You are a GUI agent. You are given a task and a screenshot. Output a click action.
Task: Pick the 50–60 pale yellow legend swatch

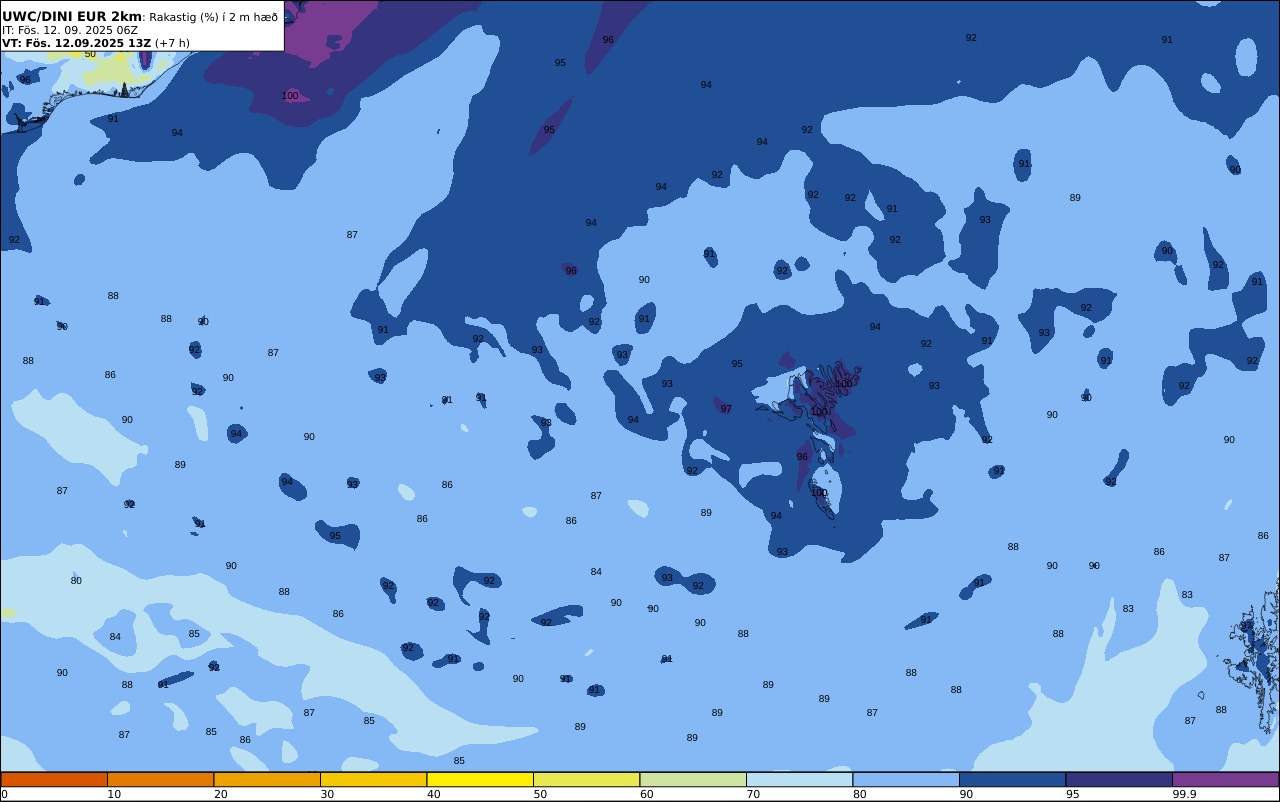tap(586, 779)
